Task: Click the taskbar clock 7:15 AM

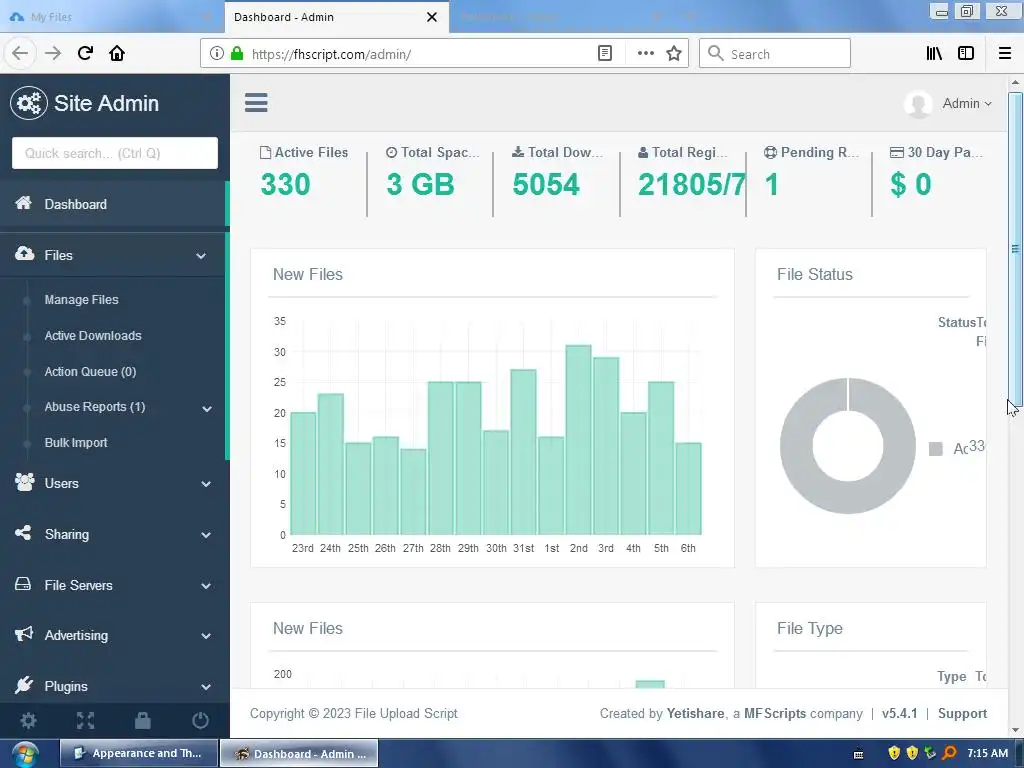Action: pyautogui.click(x=987, y=753)
